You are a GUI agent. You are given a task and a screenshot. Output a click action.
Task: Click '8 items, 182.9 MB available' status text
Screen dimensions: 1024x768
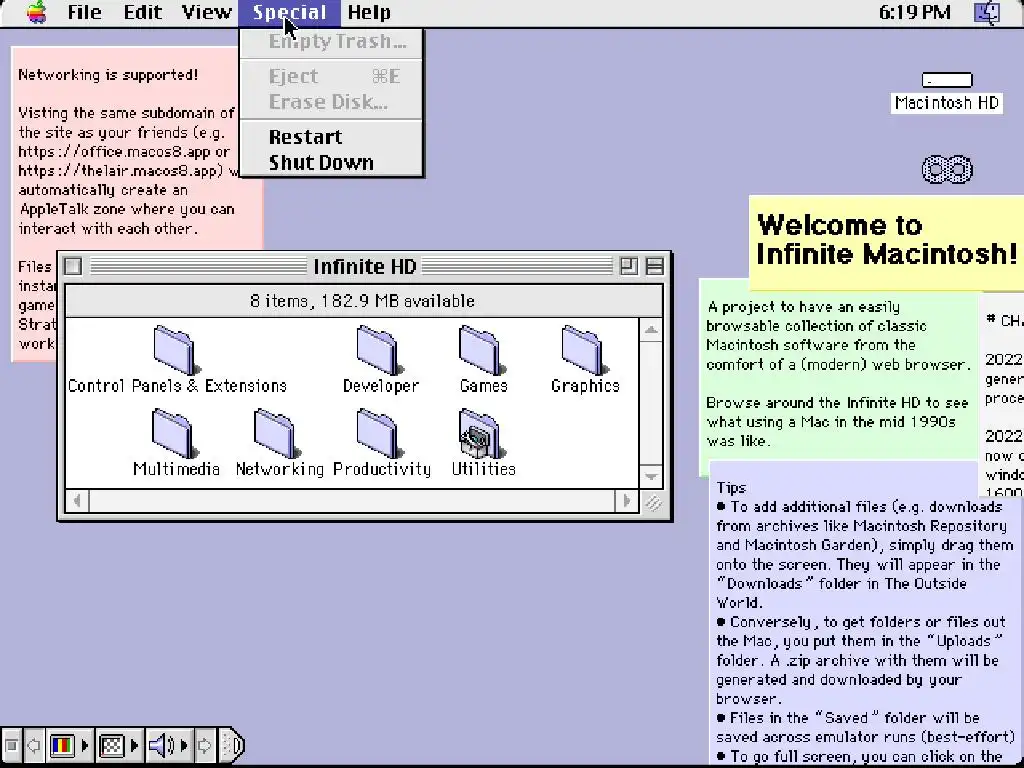[x=362, y=301]
